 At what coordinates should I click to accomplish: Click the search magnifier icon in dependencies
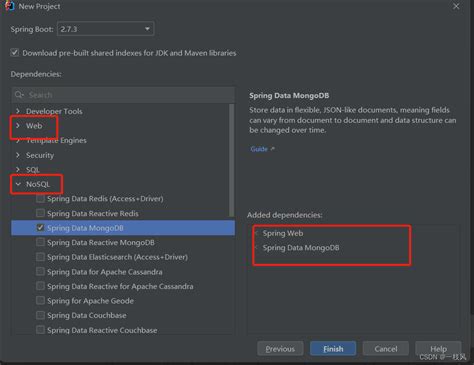point(19,95)
